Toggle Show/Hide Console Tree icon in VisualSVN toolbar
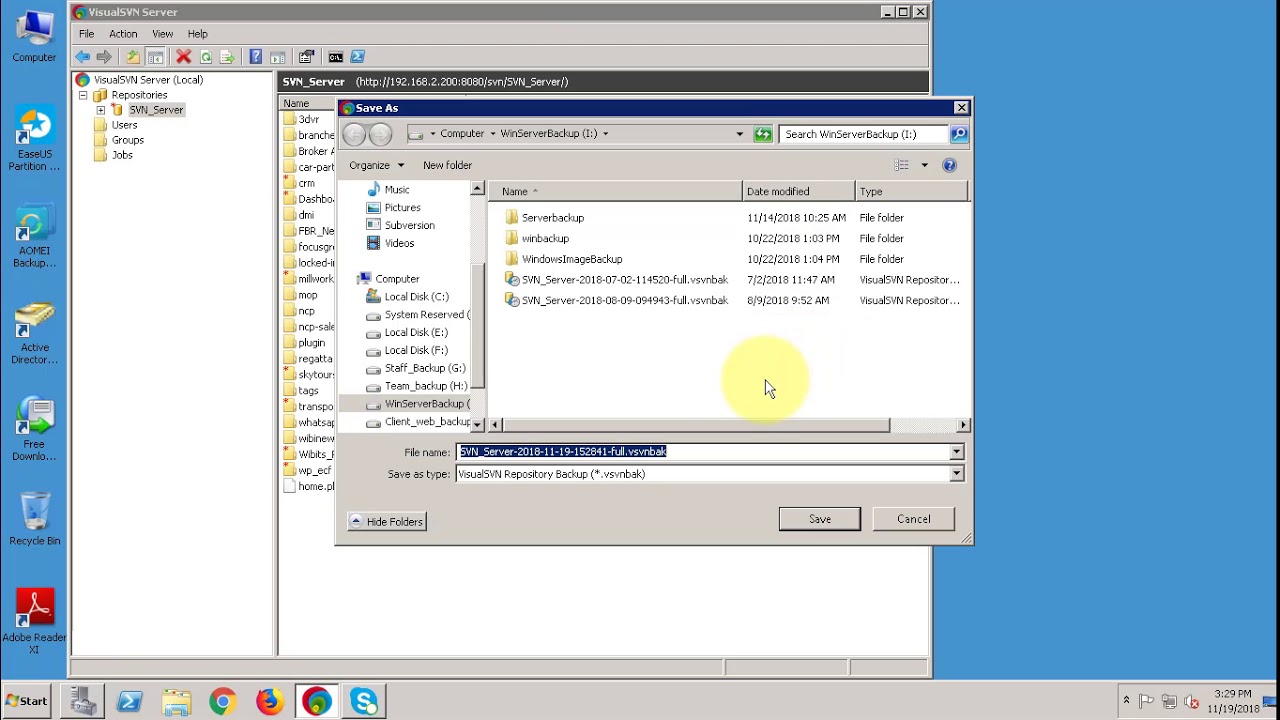The image size is (1280, 720). pyautogui.click(x=155, y=57)
